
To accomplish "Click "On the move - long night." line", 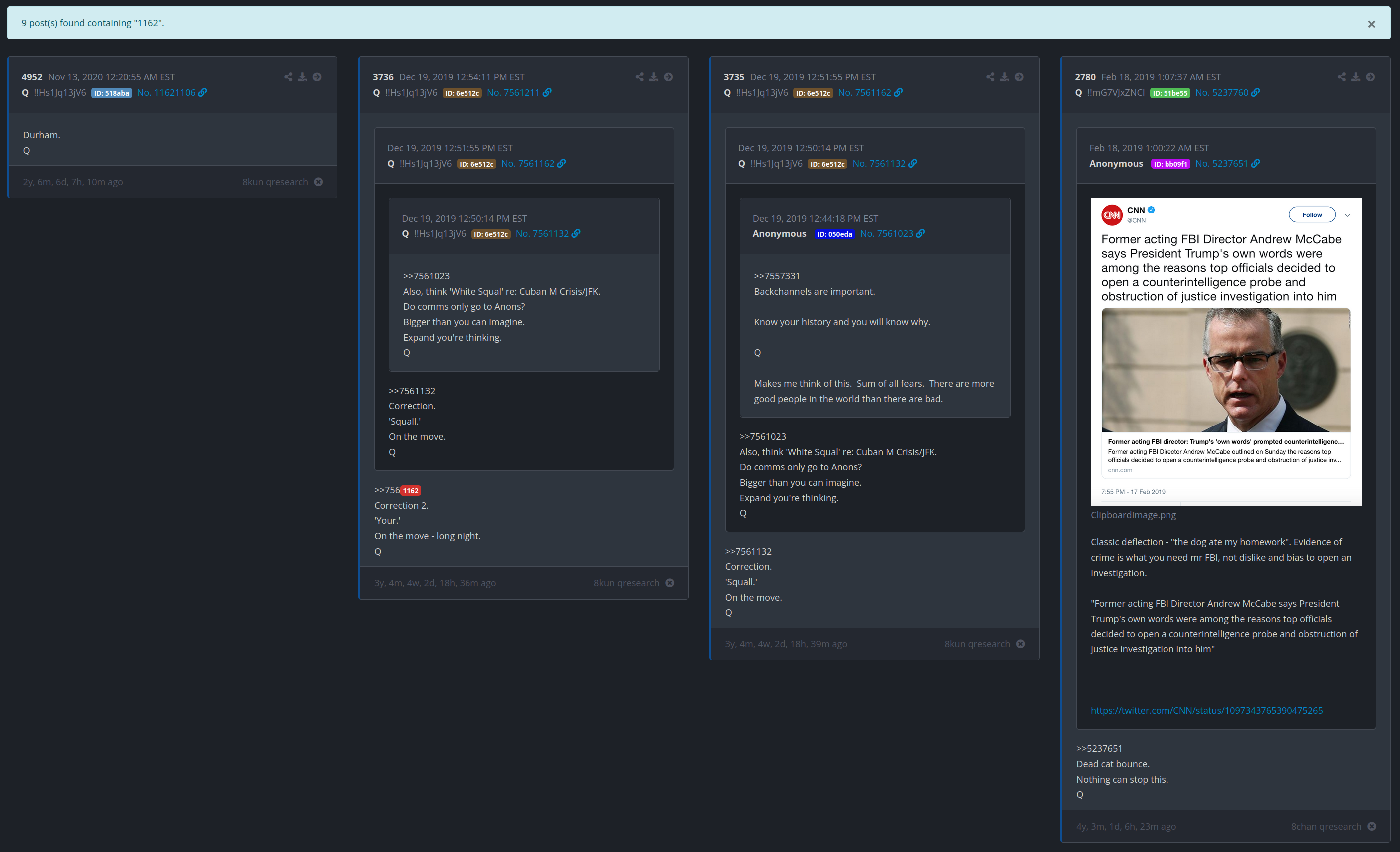I will tap(427, 536).
